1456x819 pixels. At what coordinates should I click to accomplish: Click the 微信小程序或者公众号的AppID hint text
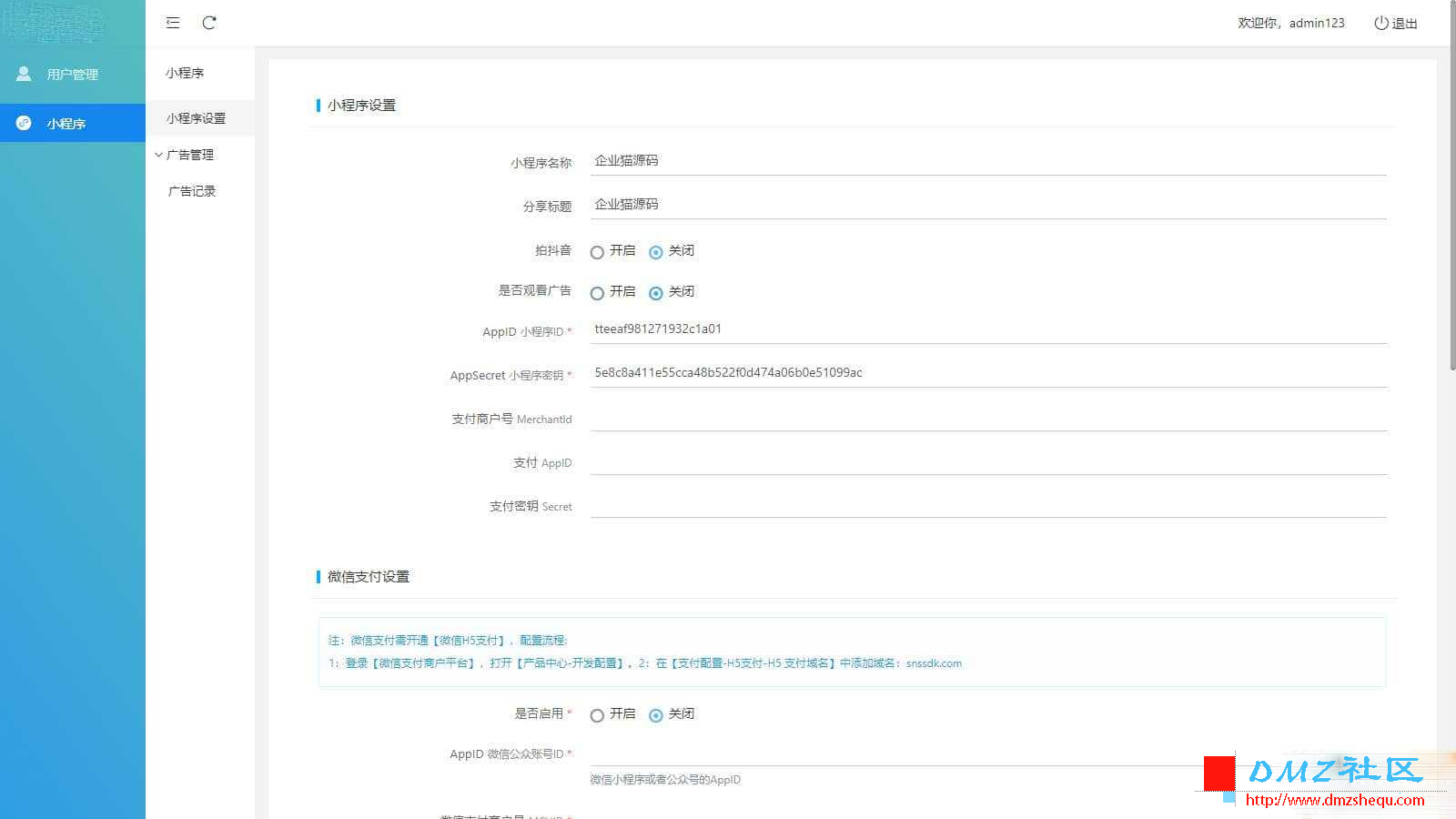tap(665, 780)
